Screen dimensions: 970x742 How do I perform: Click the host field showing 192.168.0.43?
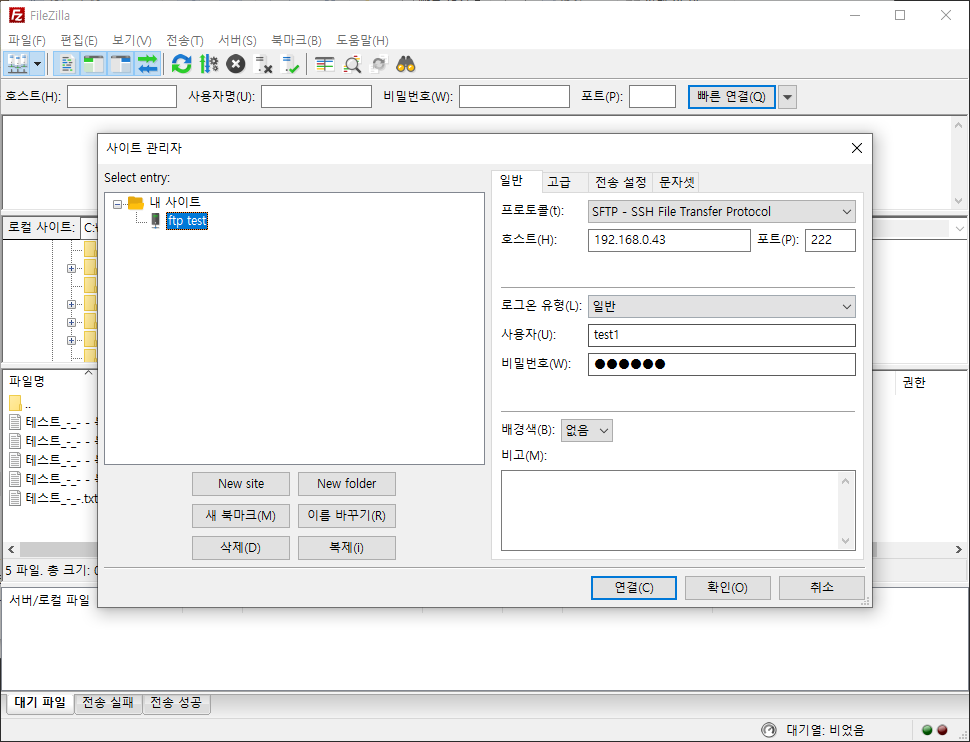(x=669, y=240)
